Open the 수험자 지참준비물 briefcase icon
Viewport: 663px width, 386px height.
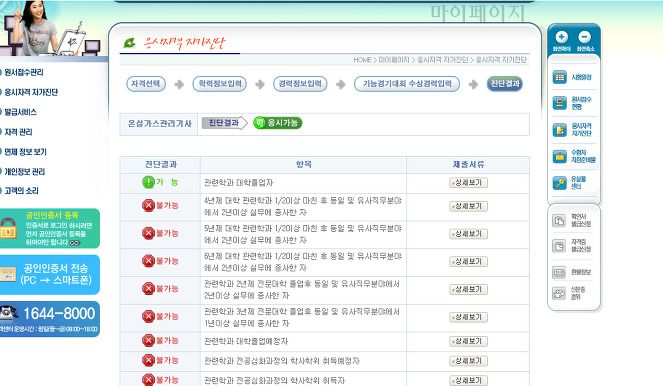tap(559, 156)
